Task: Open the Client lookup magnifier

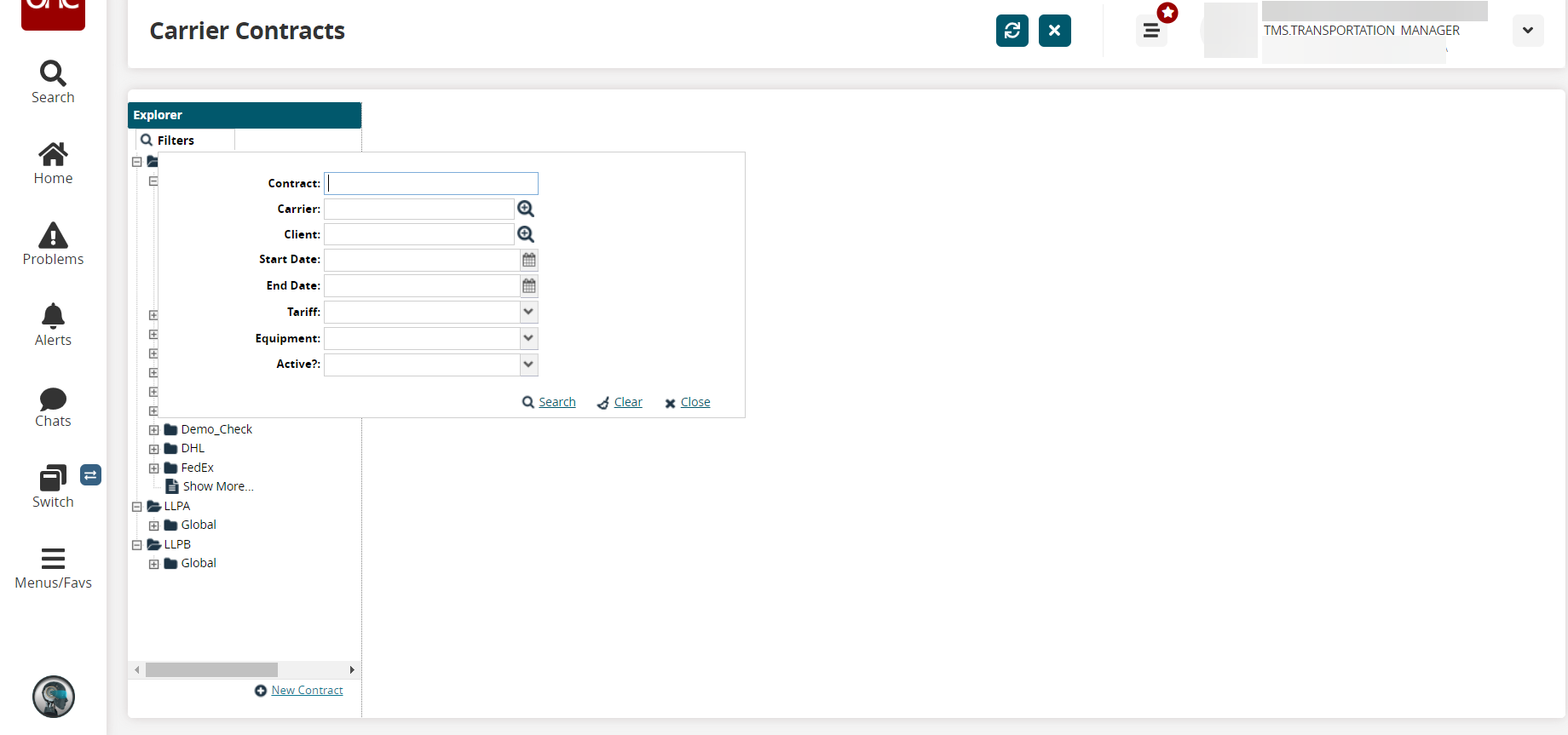Action: (526, 234)
